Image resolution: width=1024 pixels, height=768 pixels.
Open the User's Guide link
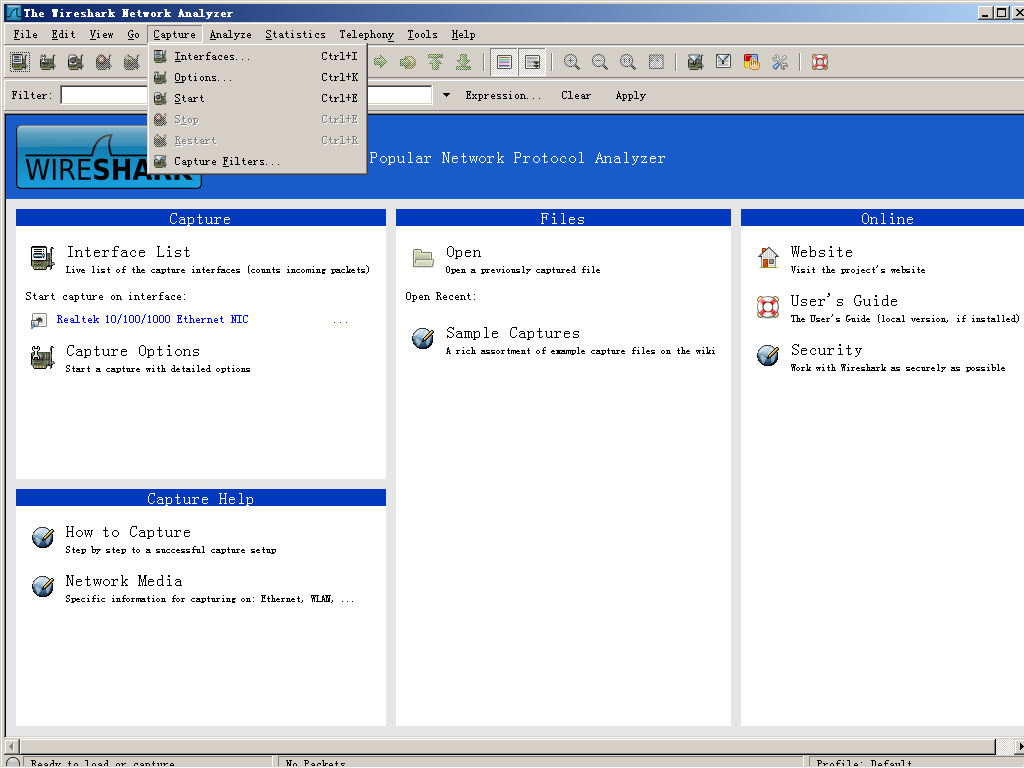(x=844, y=301)
